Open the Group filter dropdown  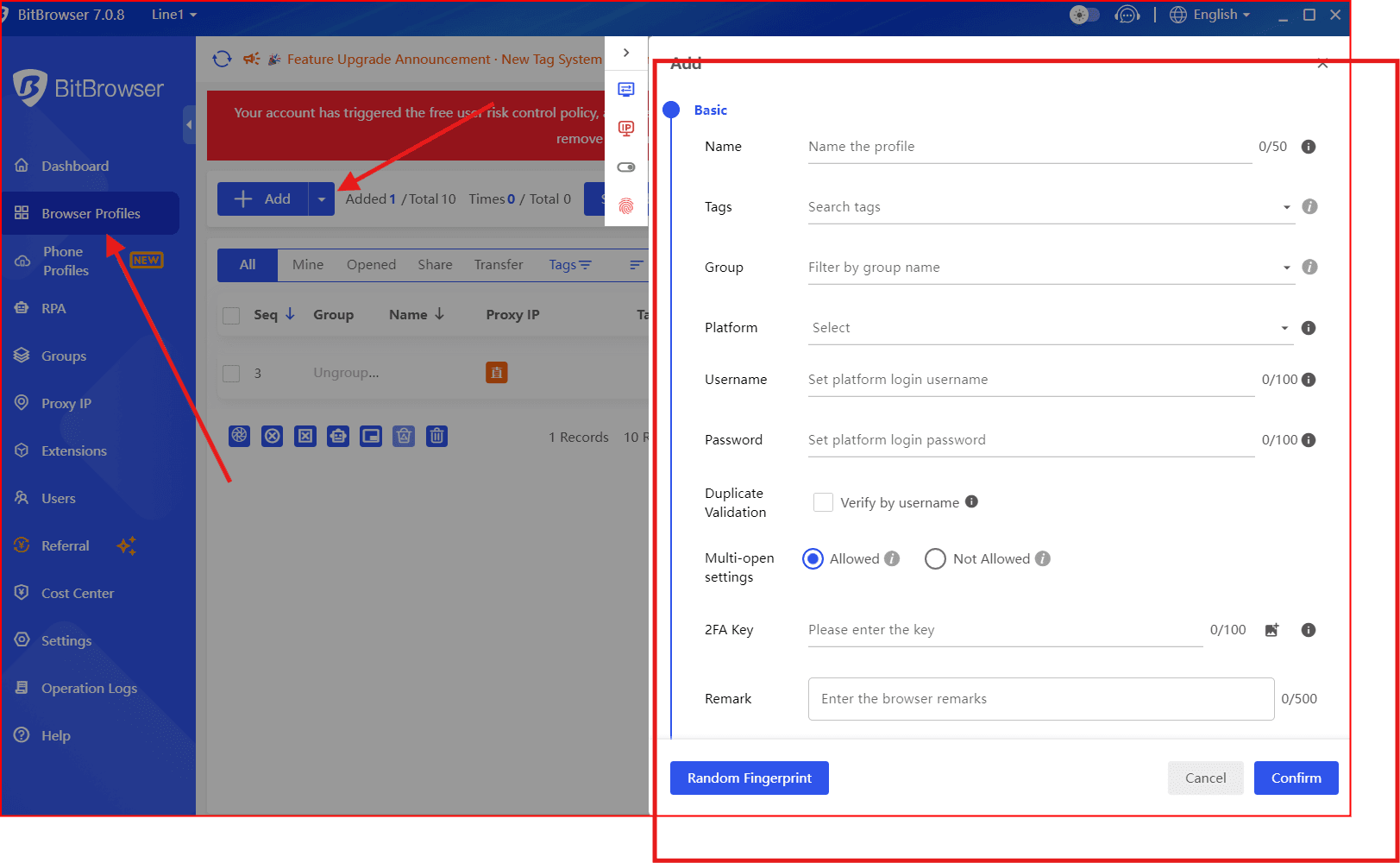[x=1049, y=268]
